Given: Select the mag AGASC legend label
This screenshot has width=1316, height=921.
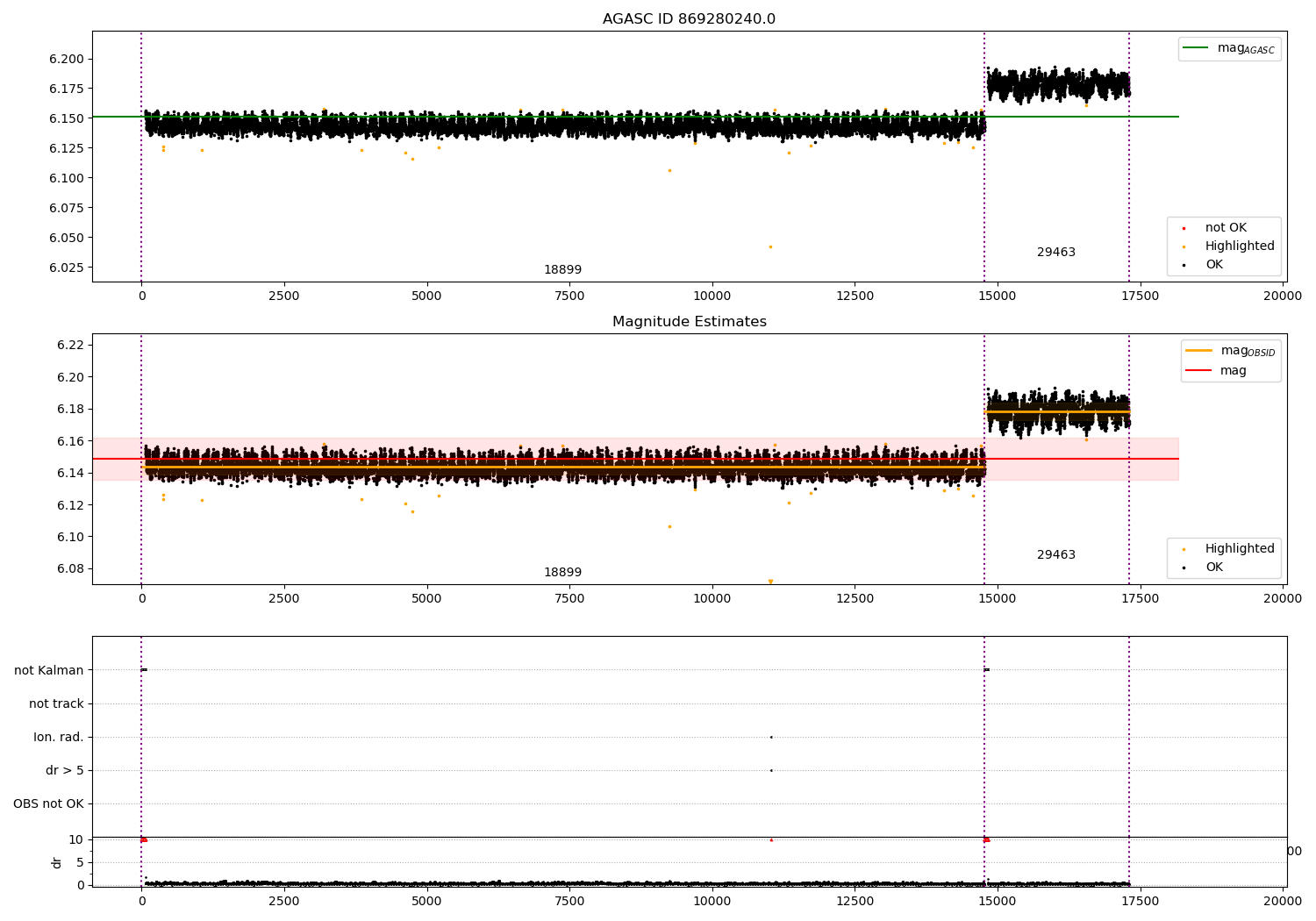Looking at the screenshot, I should pos(1246,49).
